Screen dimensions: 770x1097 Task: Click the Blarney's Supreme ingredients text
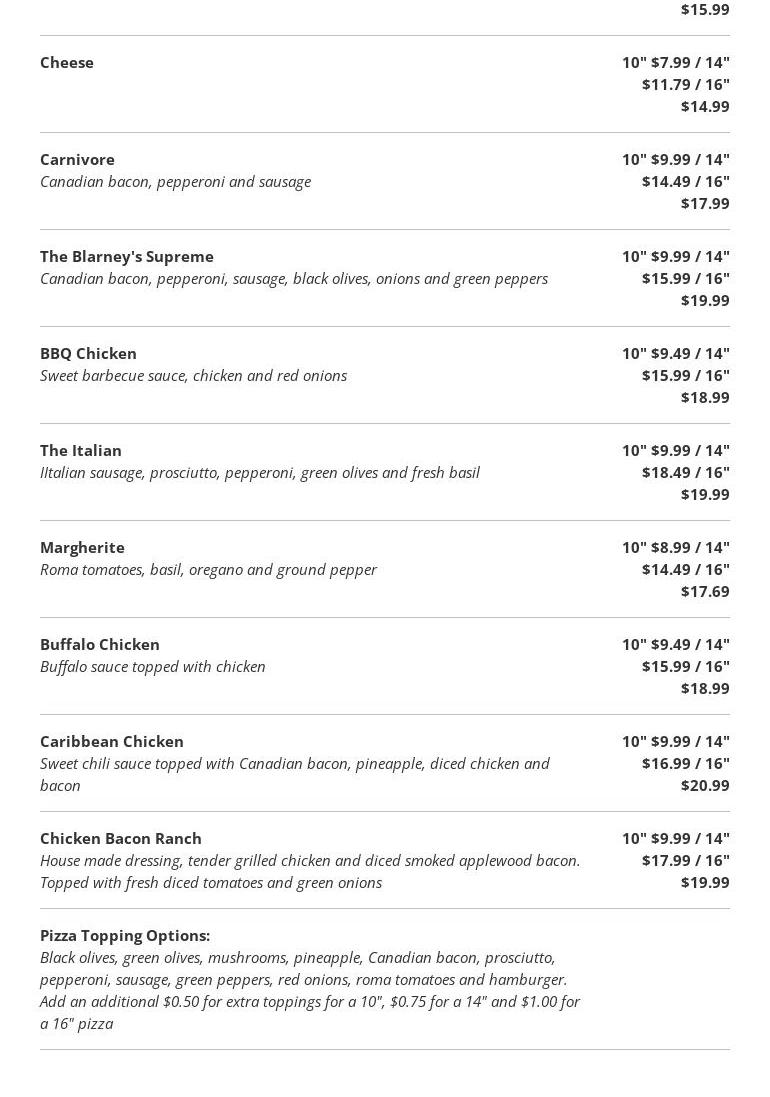(x=294, y=278)
